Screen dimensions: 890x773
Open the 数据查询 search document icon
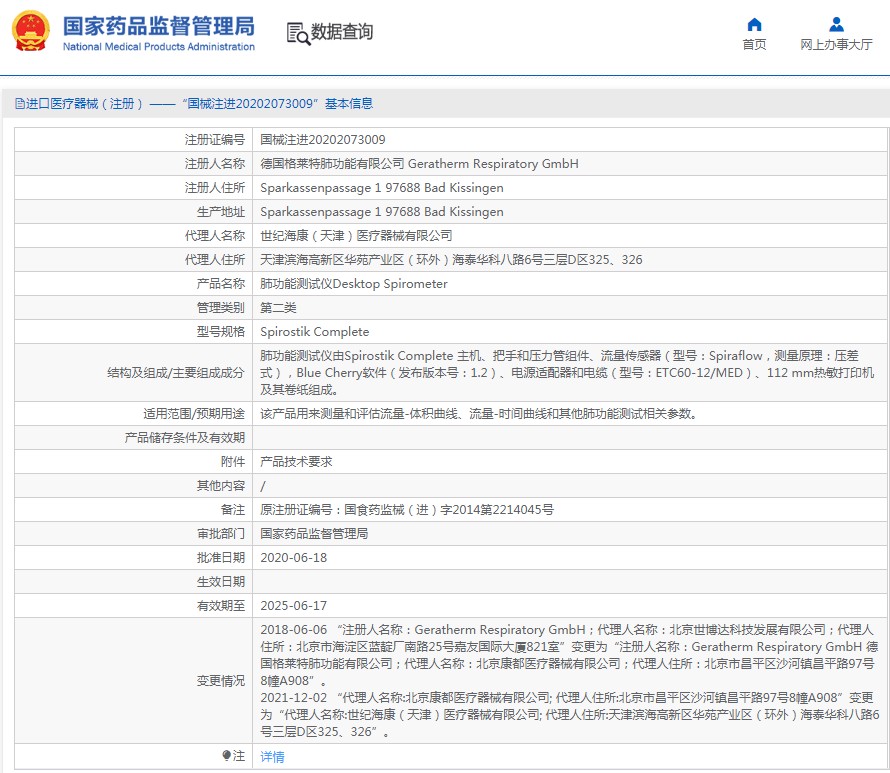298,33
